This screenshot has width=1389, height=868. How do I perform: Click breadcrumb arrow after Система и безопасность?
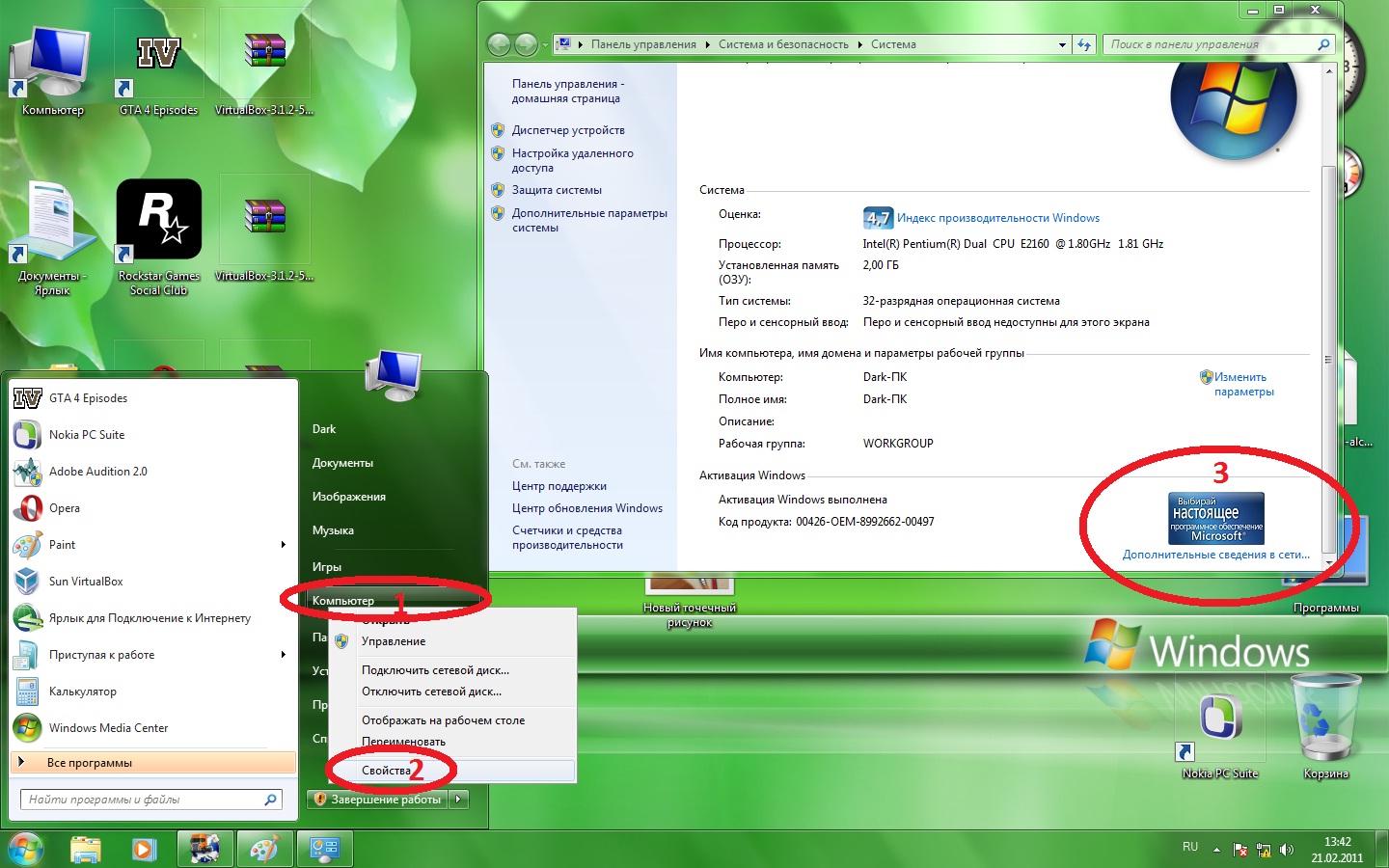pyautogui.click(x=859, y=44)
